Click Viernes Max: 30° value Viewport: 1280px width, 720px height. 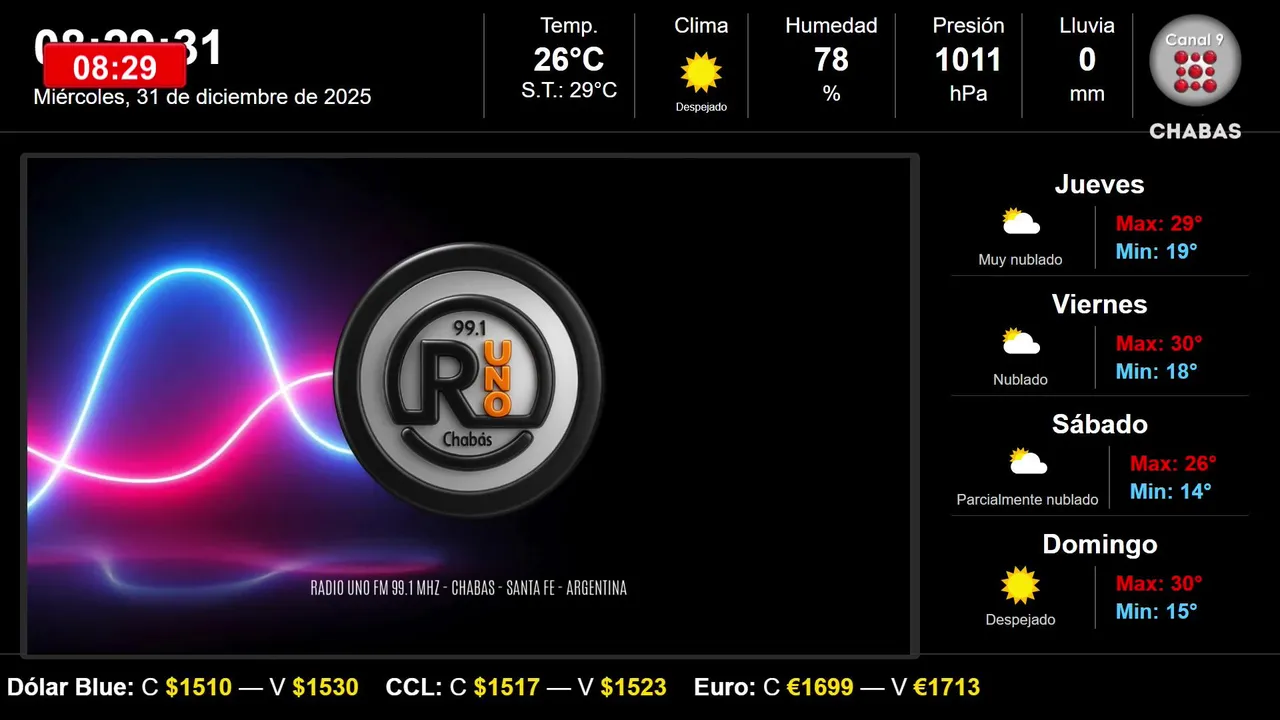pos(1159,343)
